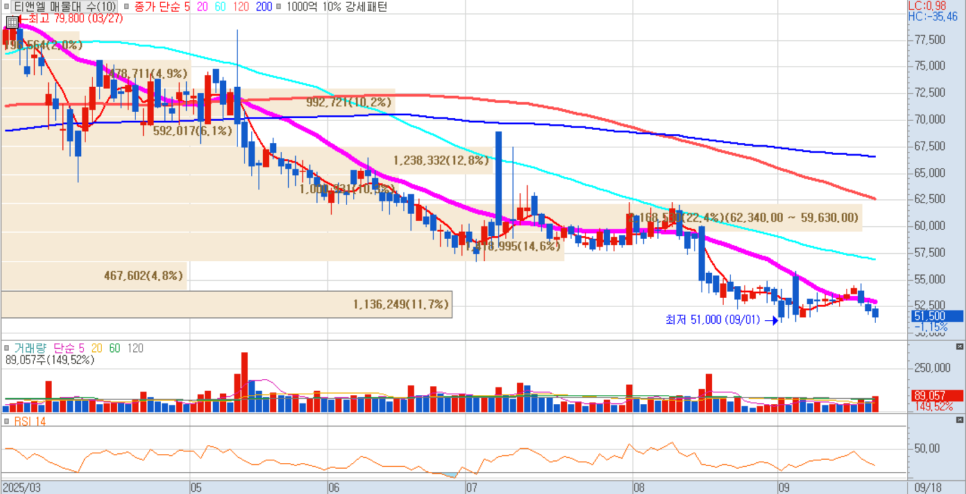
Task: Click the 1,238,332(12.8%) volume profile label
Action: (x=441, y=161)
